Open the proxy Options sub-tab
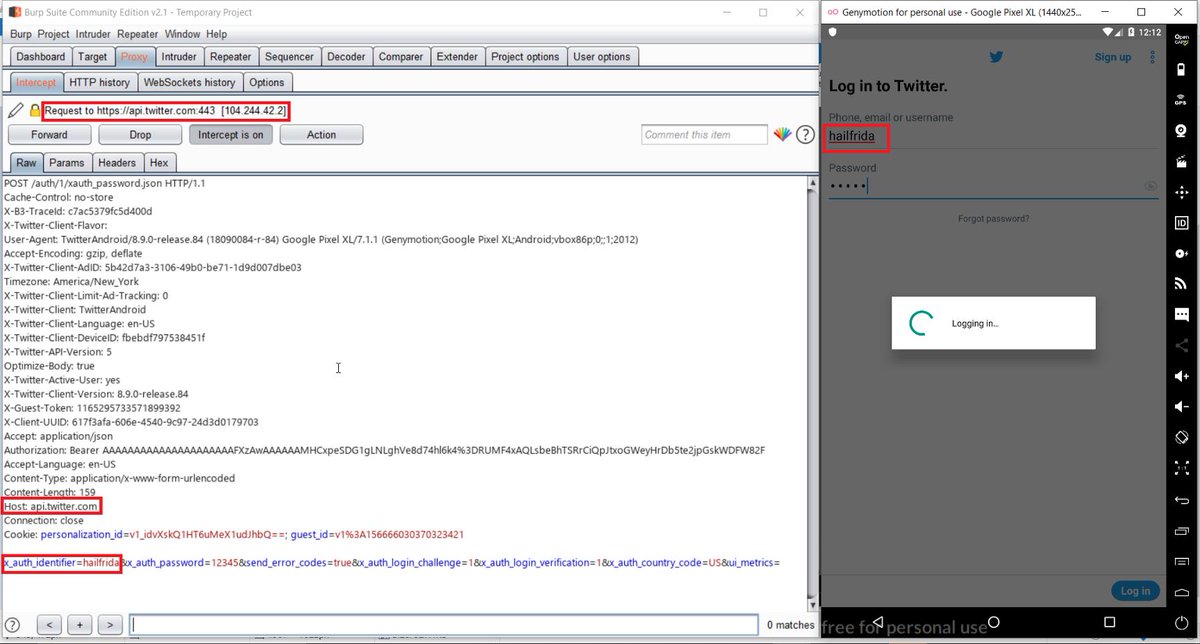Image resolution: width=1200 pixels, height=644 pixels. [267, 82]
